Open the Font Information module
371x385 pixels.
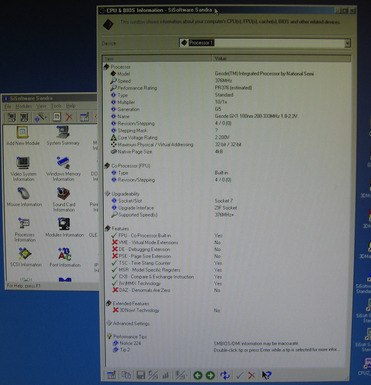65,257
